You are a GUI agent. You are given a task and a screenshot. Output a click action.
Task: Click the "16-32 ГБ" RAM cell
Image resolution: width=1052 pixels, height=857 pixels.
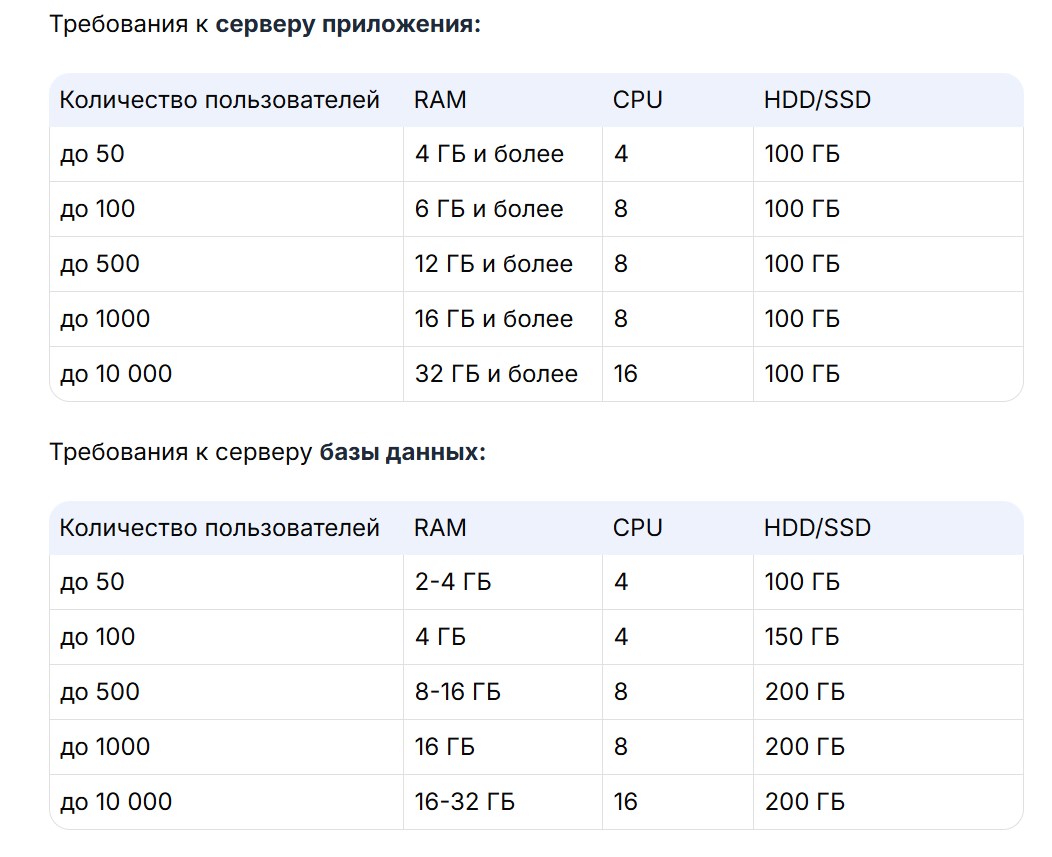point(465,802)
